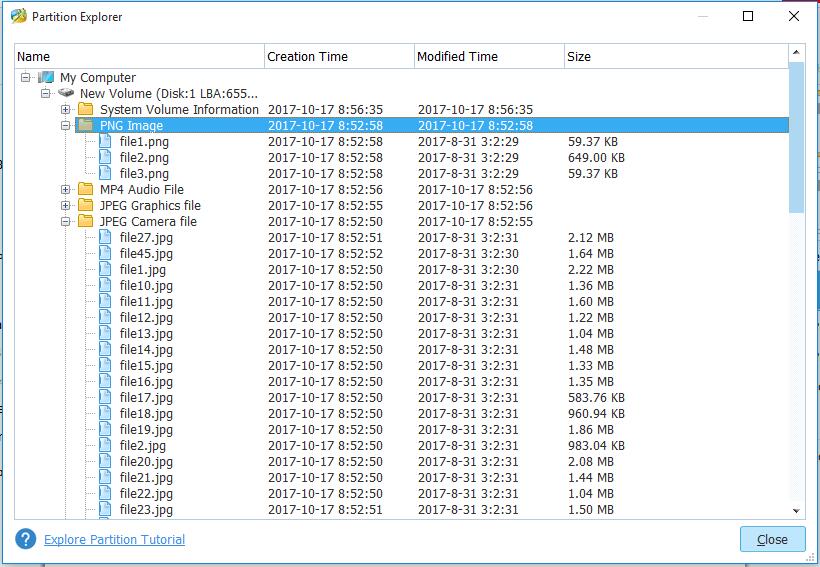Click the file1.png file icon
820x567 pixels.
coord(106,142)
